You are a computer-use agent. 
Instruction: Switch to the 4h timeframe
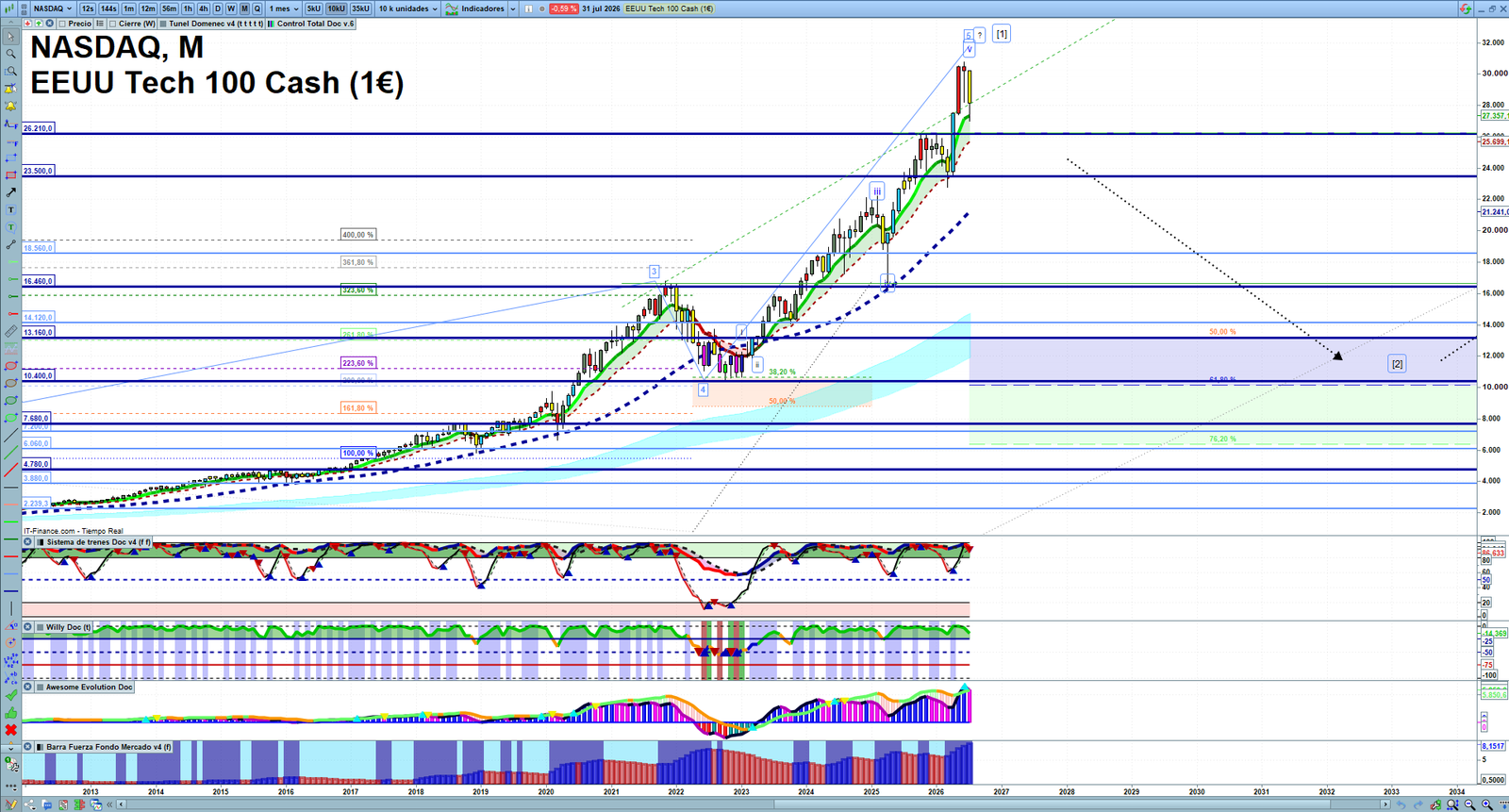click(x=203, y=8)
